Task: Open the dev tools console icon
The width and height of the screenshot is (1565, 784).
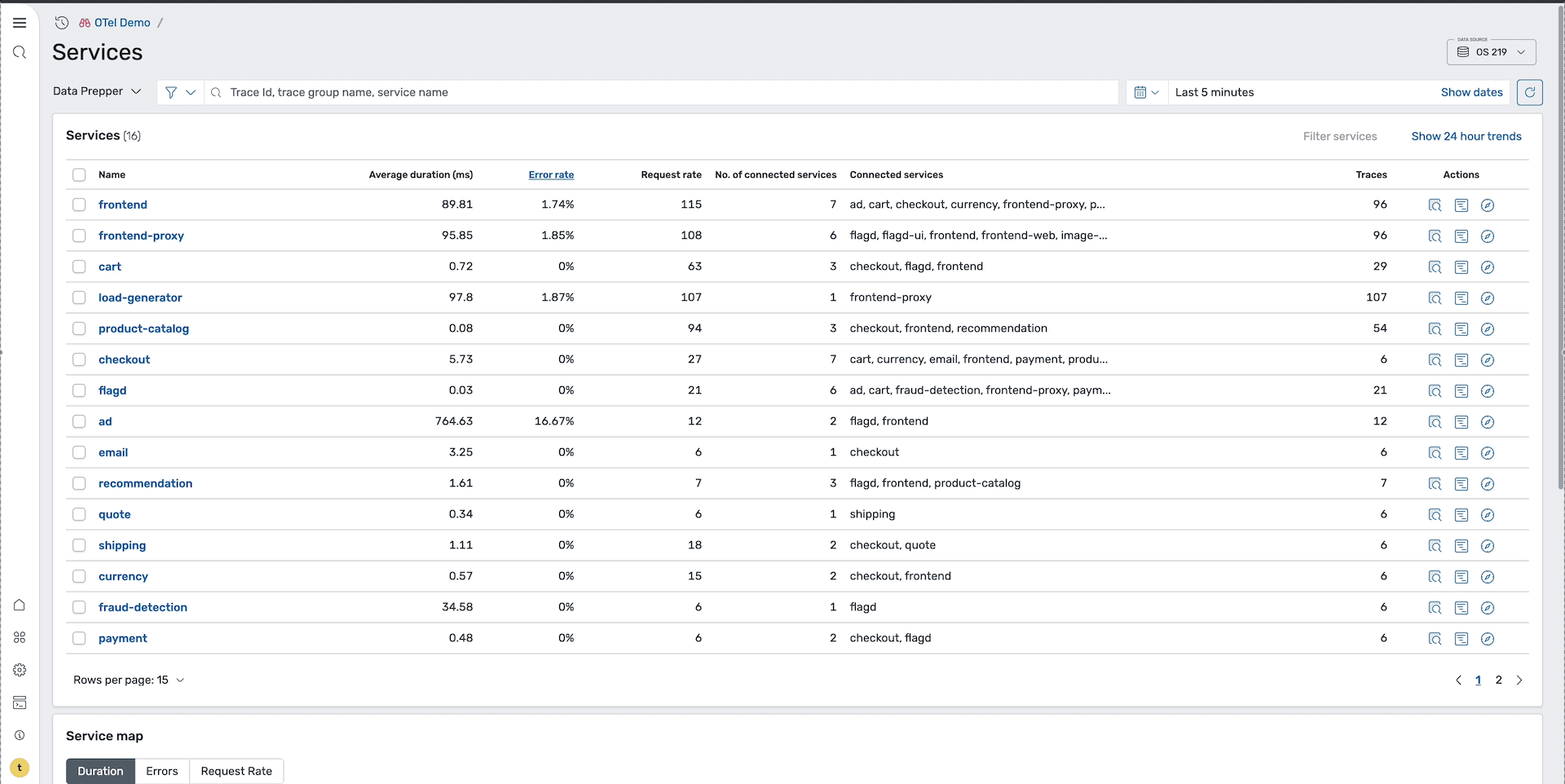Action: tap(20, 703)
